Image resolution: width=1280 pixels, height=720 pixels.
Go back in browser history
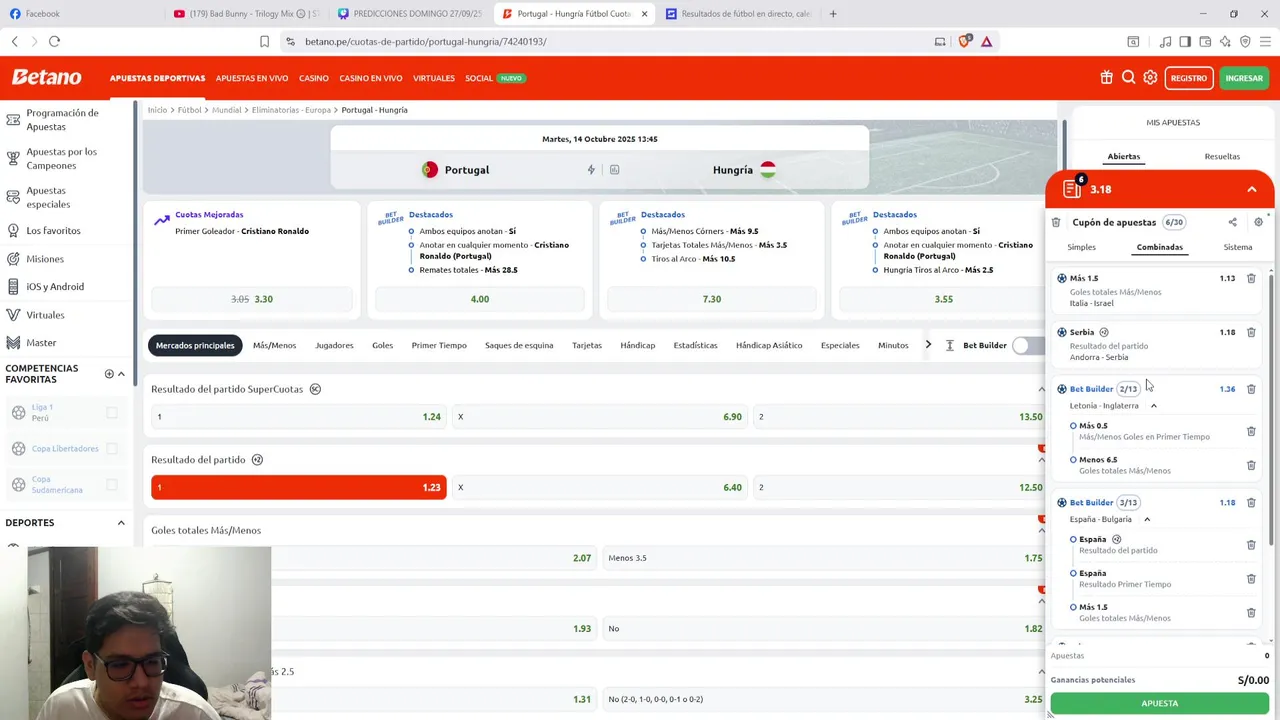[x=15, y=41]
